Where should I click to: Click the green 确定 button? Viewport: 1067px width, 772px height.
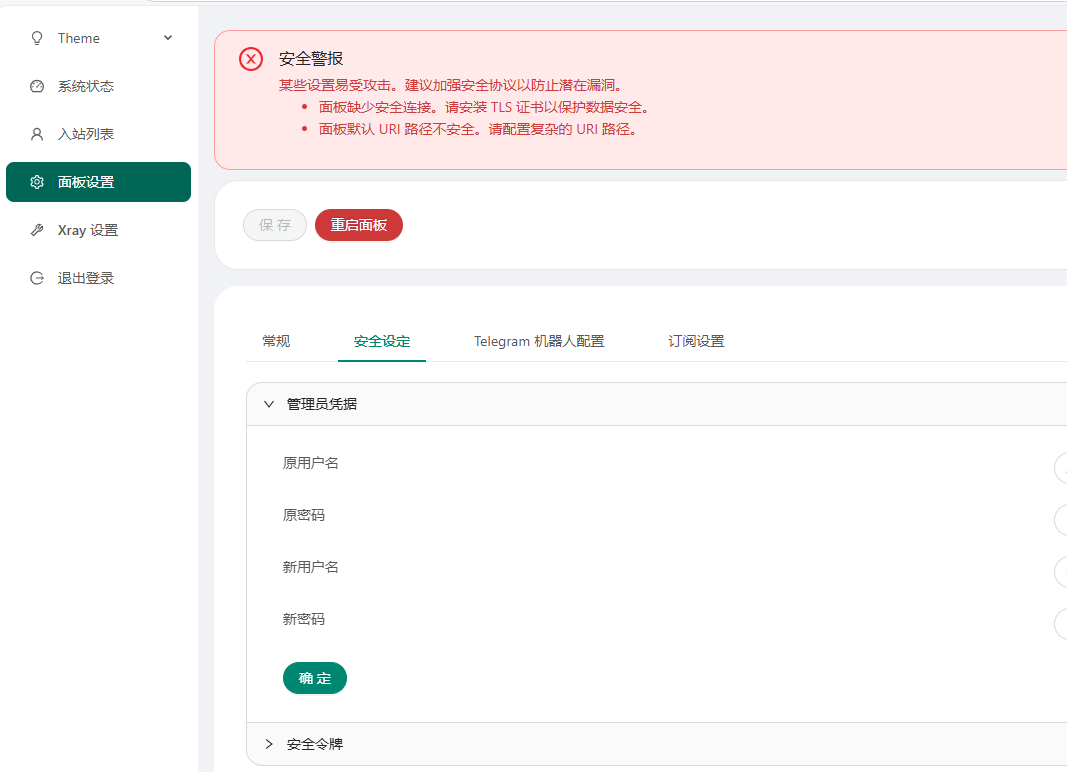click(315, 678)
